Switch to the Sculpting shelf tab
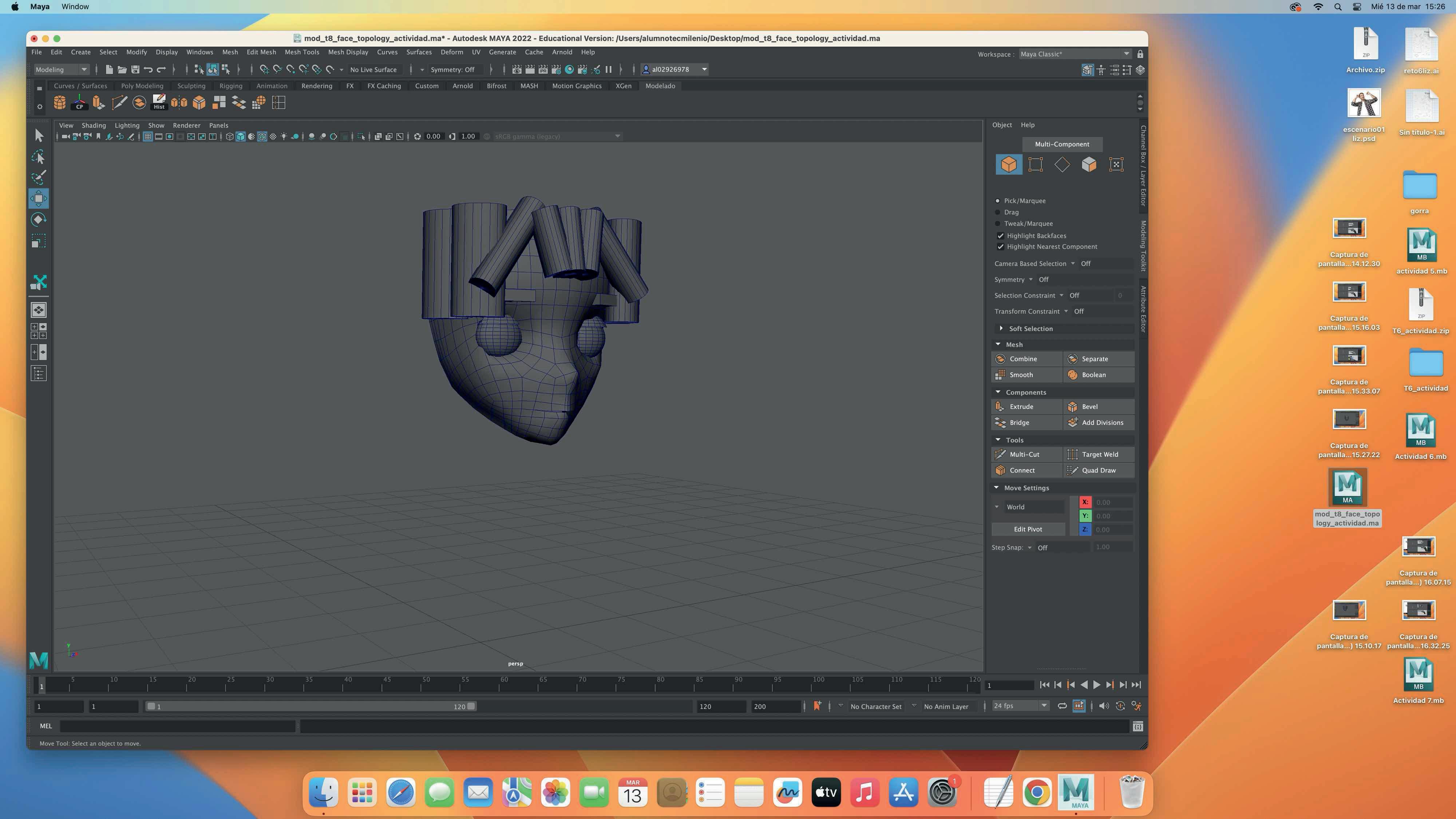 coord(191,86)
